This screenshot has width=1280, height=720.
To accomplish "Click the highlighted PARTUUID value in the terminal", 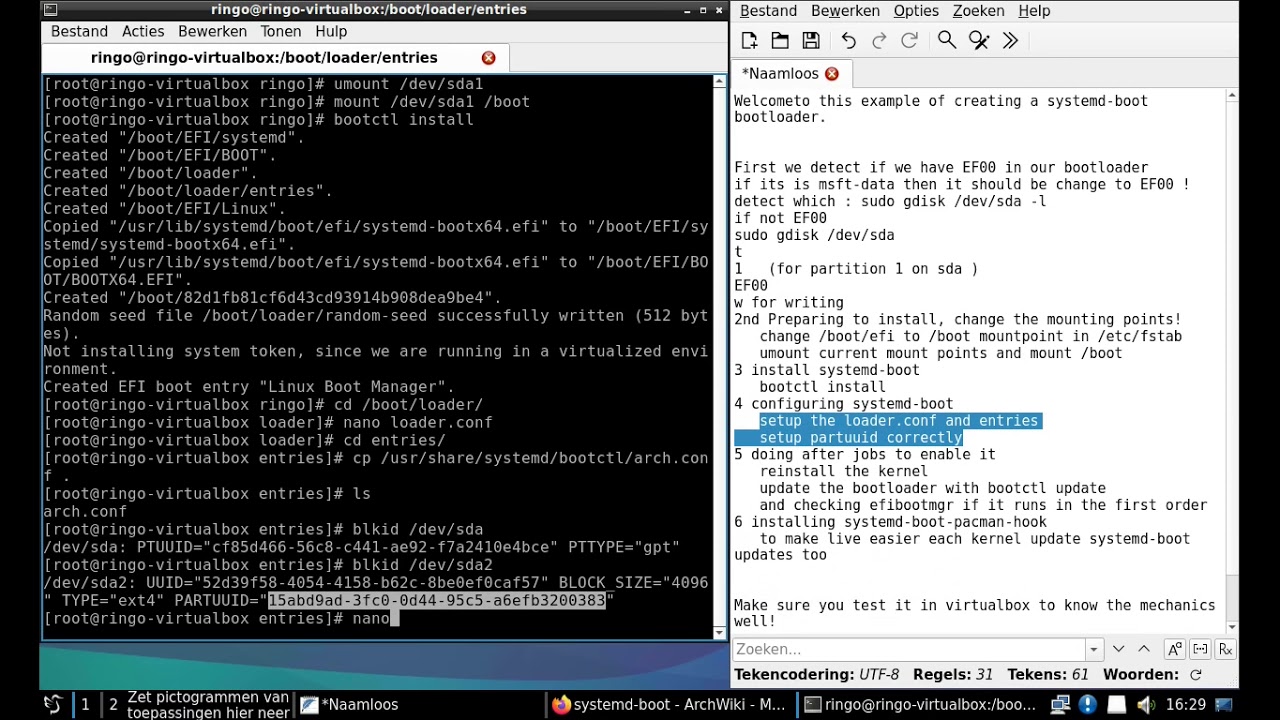I will (437, 601).
